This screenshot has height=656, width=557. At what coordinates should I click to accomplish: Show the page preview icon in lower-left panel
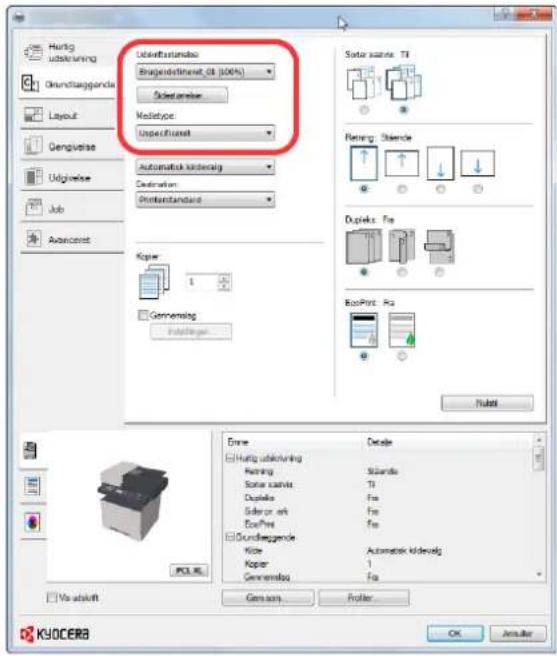[x=32, y=486]
